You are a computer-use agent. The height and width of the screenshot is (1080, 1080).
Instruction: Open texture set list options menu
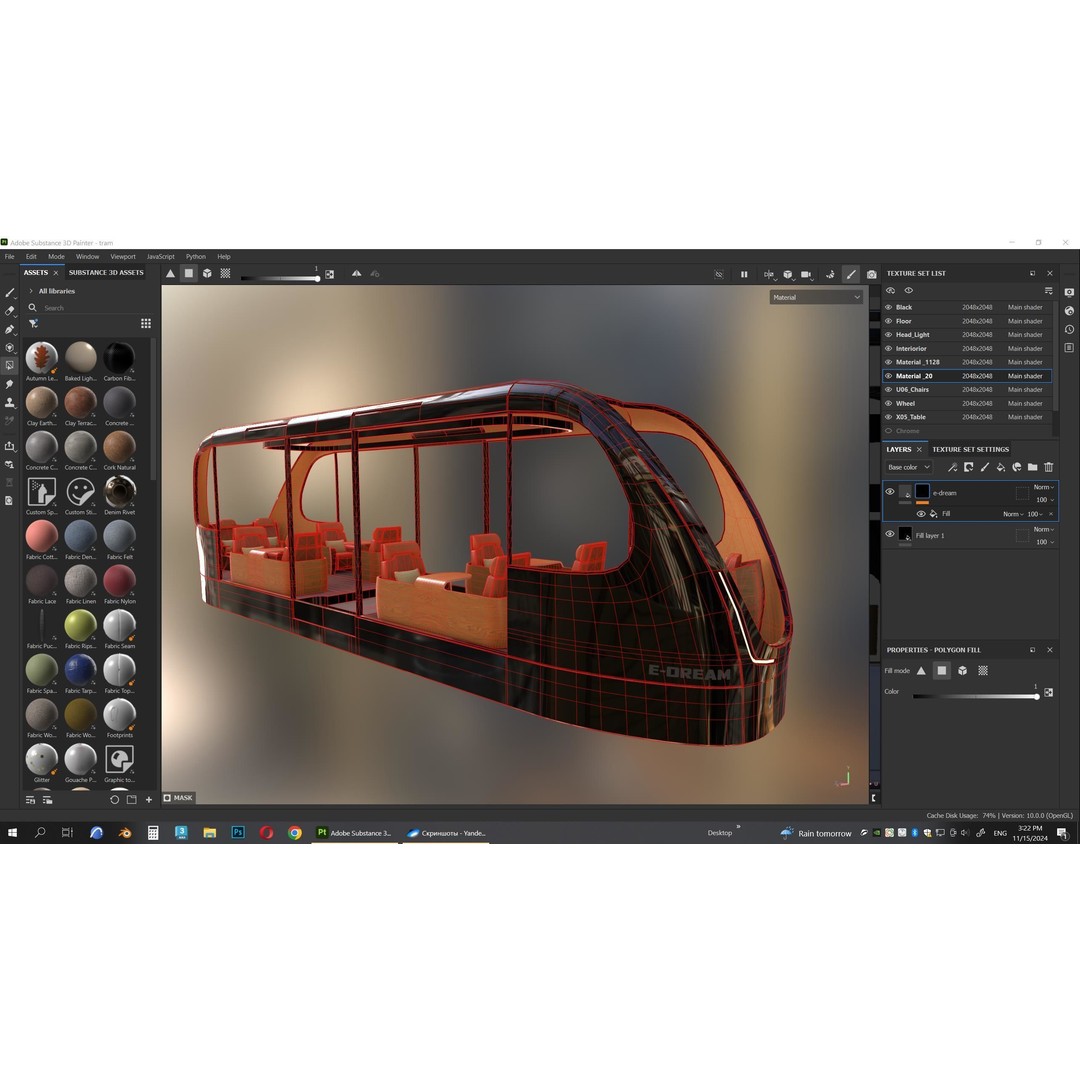click(1048, 291)
